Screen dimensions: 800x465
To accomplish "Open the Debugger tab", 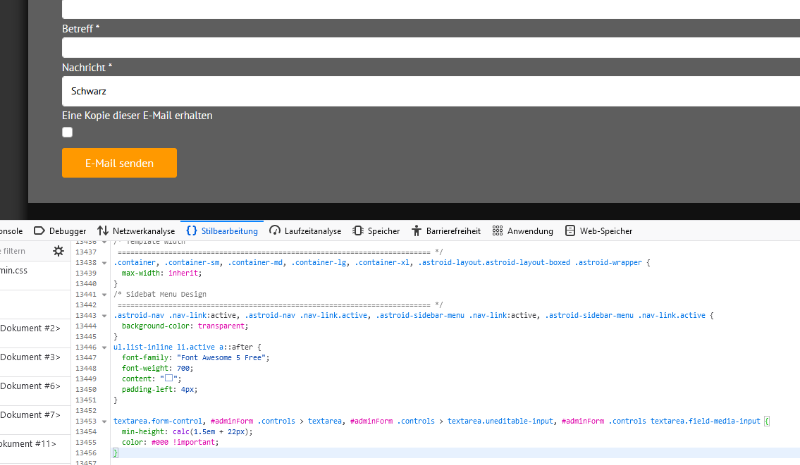I will [x=60, y=231].
